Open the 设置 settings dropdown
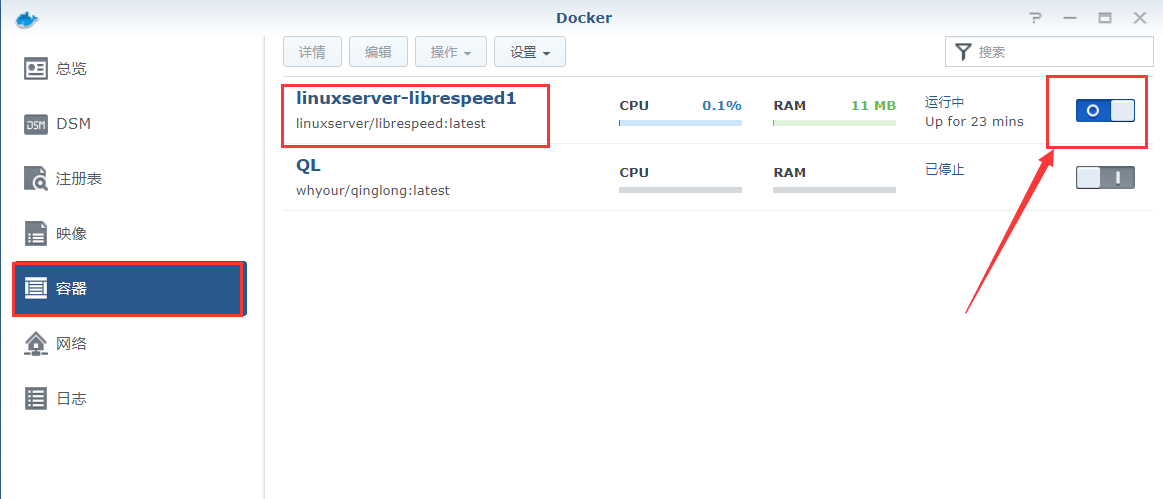This screenshot has width=1163, height=499. pyautogui.click(x=530, y=52)
